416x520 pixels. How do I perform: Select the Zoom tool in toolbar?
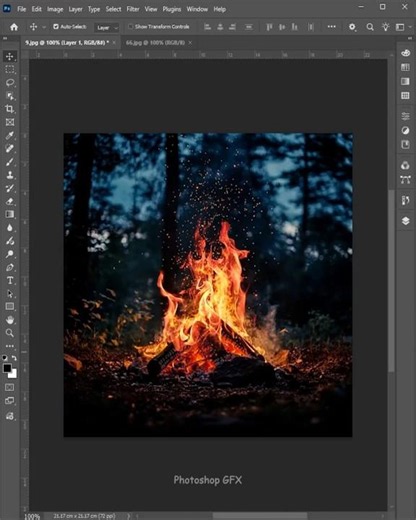tap(10, 333)
